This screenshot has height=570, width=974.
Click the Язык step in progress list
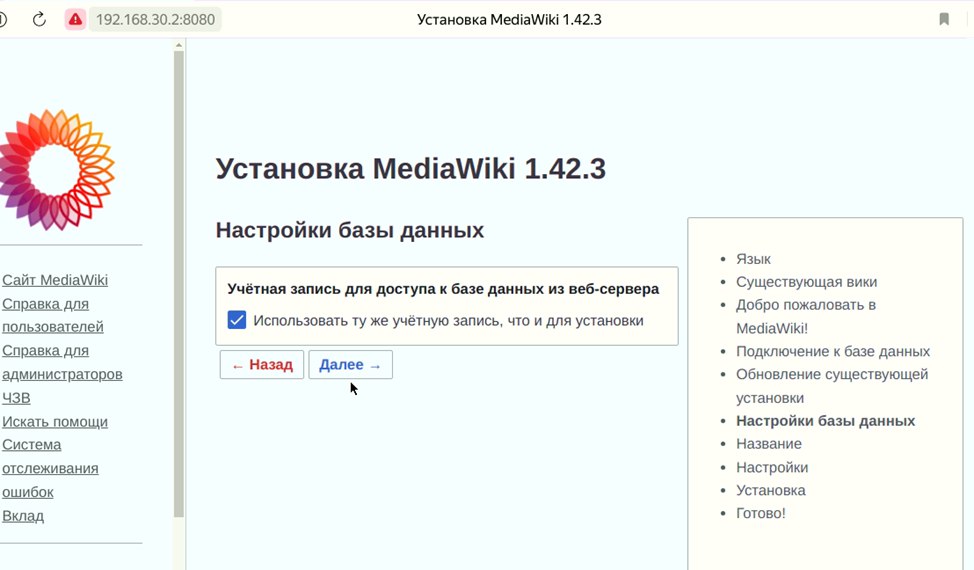click(753, 259)
